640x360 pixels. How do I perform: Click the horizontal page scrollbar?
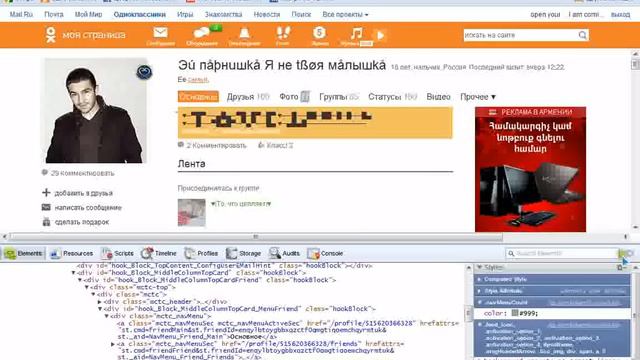point(256,236)
